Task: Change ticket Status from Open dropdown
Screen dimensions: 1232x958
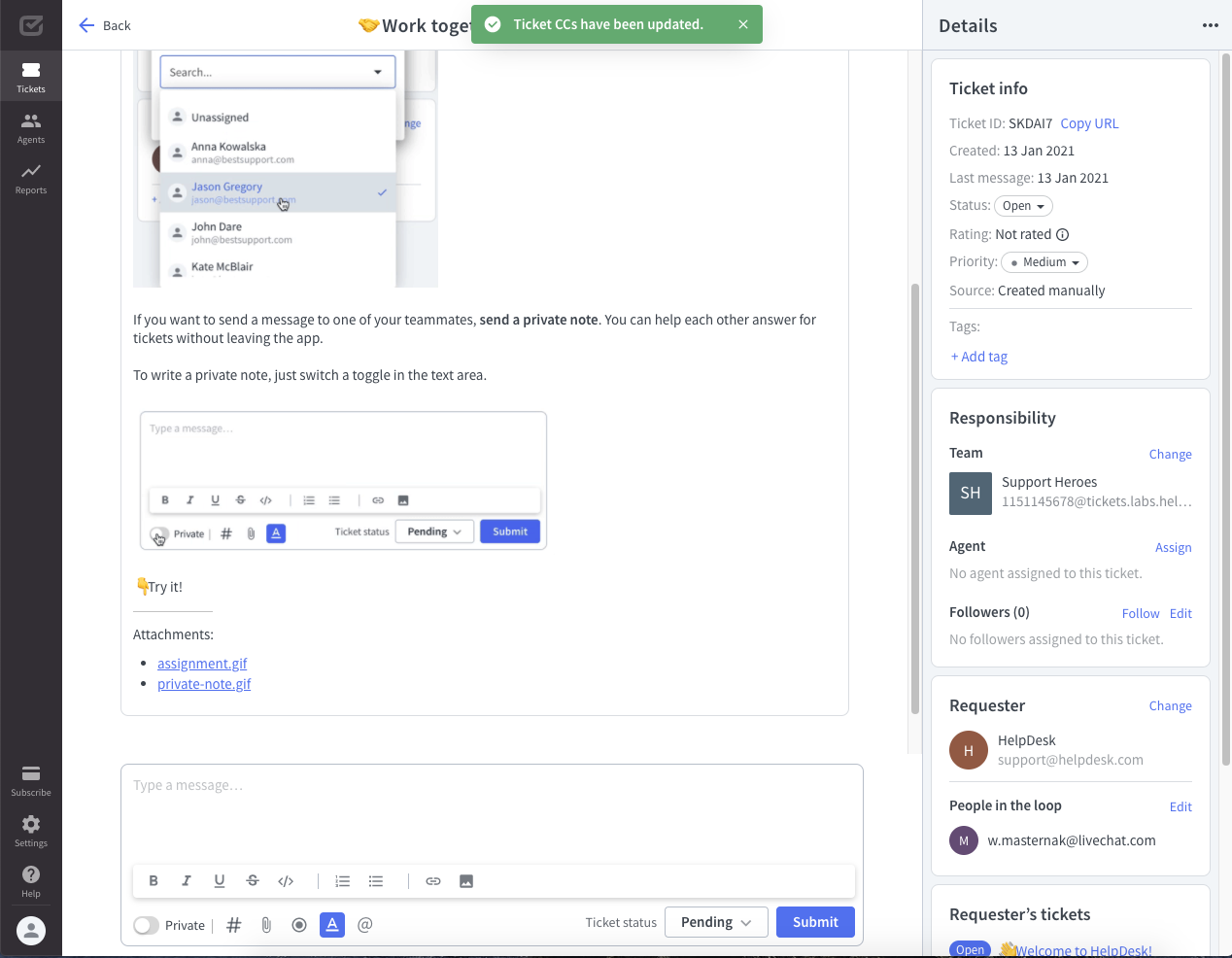Action: 1023,205
